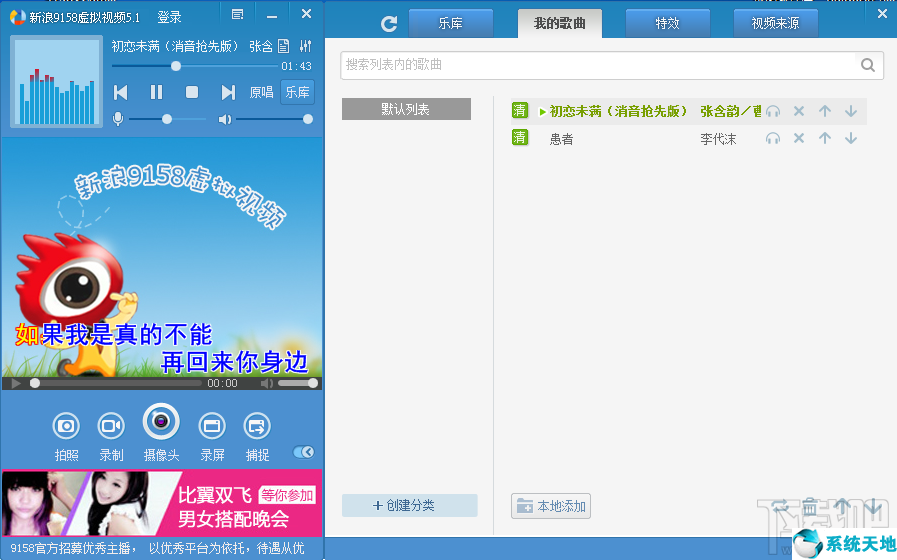Click the 录制 record icon
The image size is (897, 560).
point(111,426)
